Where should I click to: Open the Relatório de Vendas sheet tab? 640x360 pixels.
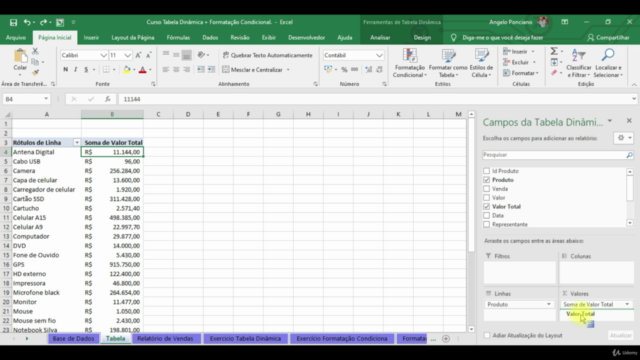165,338
